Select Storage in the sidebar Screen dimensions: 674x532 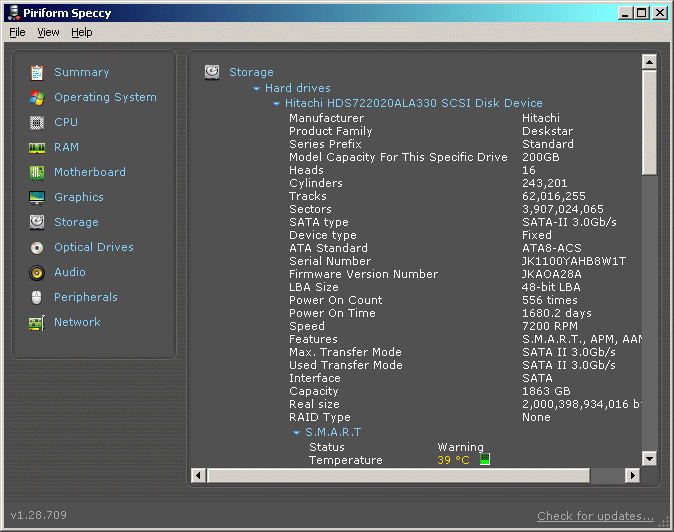click(76, 222)
